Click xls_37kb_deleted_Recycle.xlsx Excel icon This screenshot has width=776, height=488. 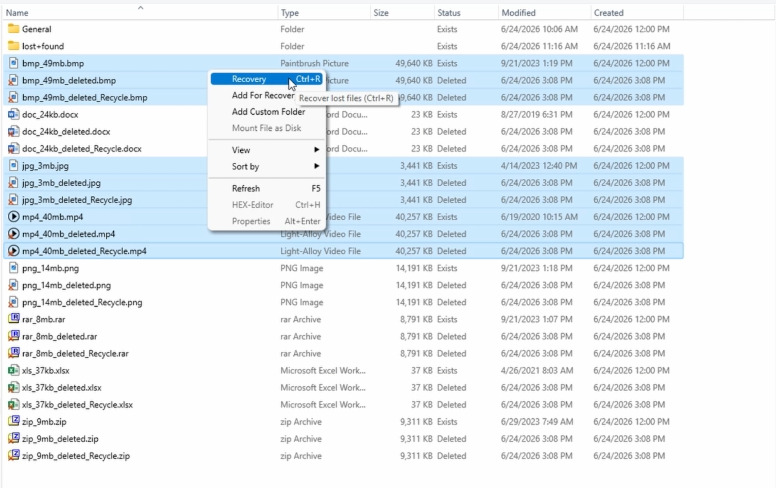[x=13, y=404]
